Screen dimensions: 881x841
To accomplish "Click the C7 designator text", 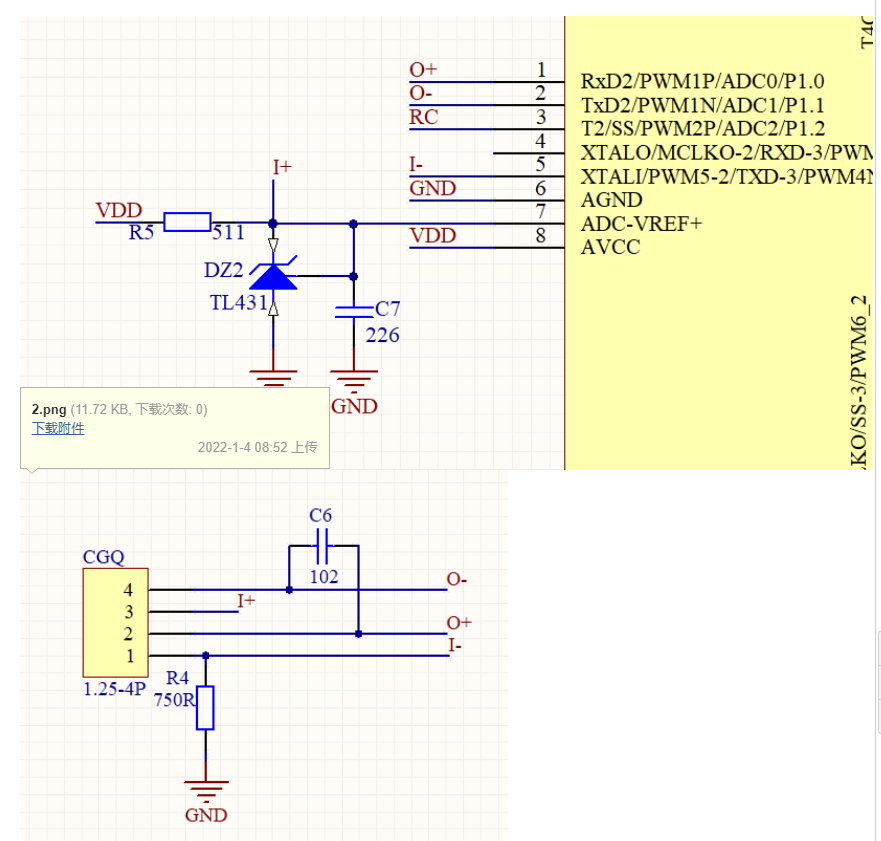I will 388,309.
